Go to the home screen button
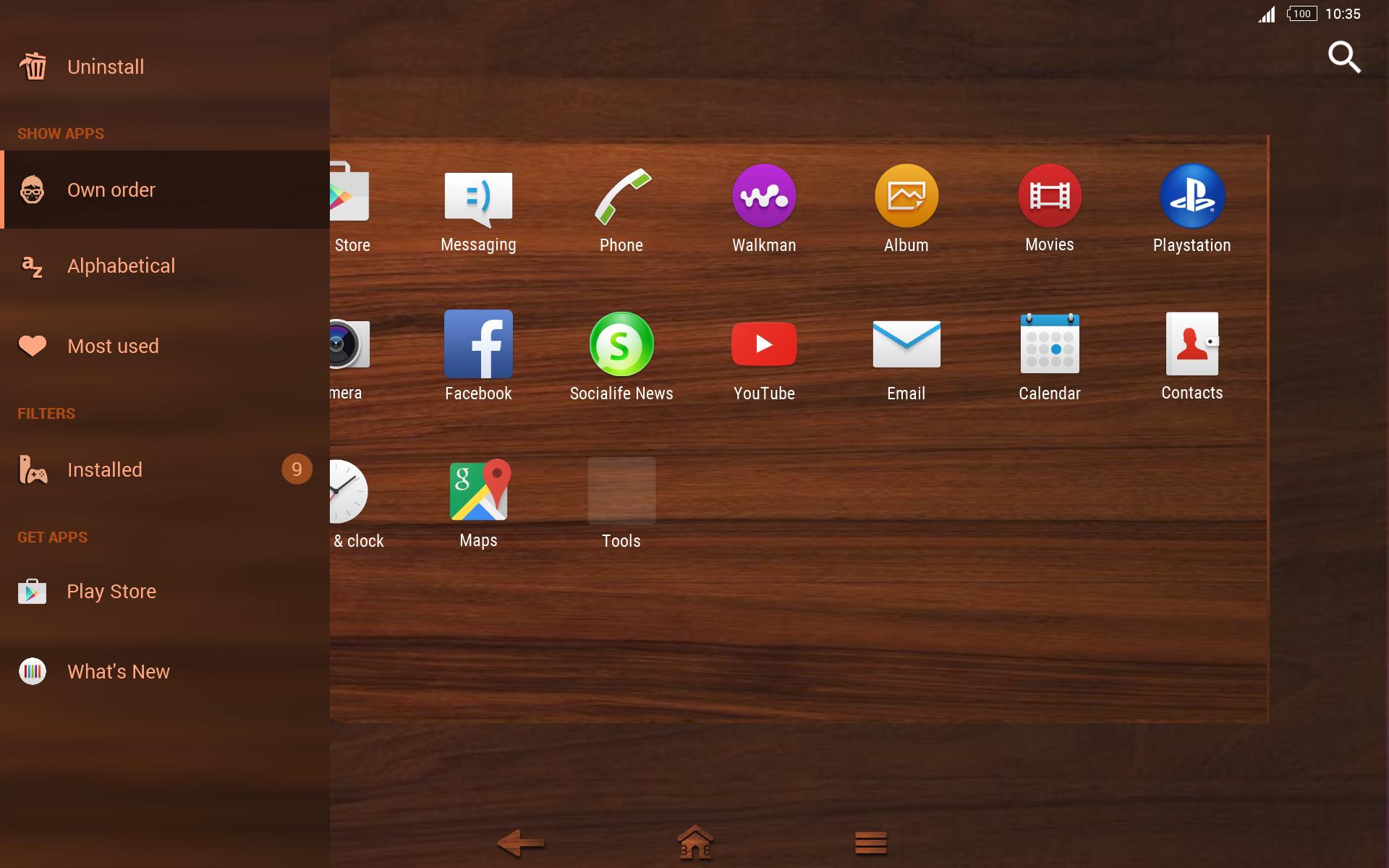 (x=695, y=843)
